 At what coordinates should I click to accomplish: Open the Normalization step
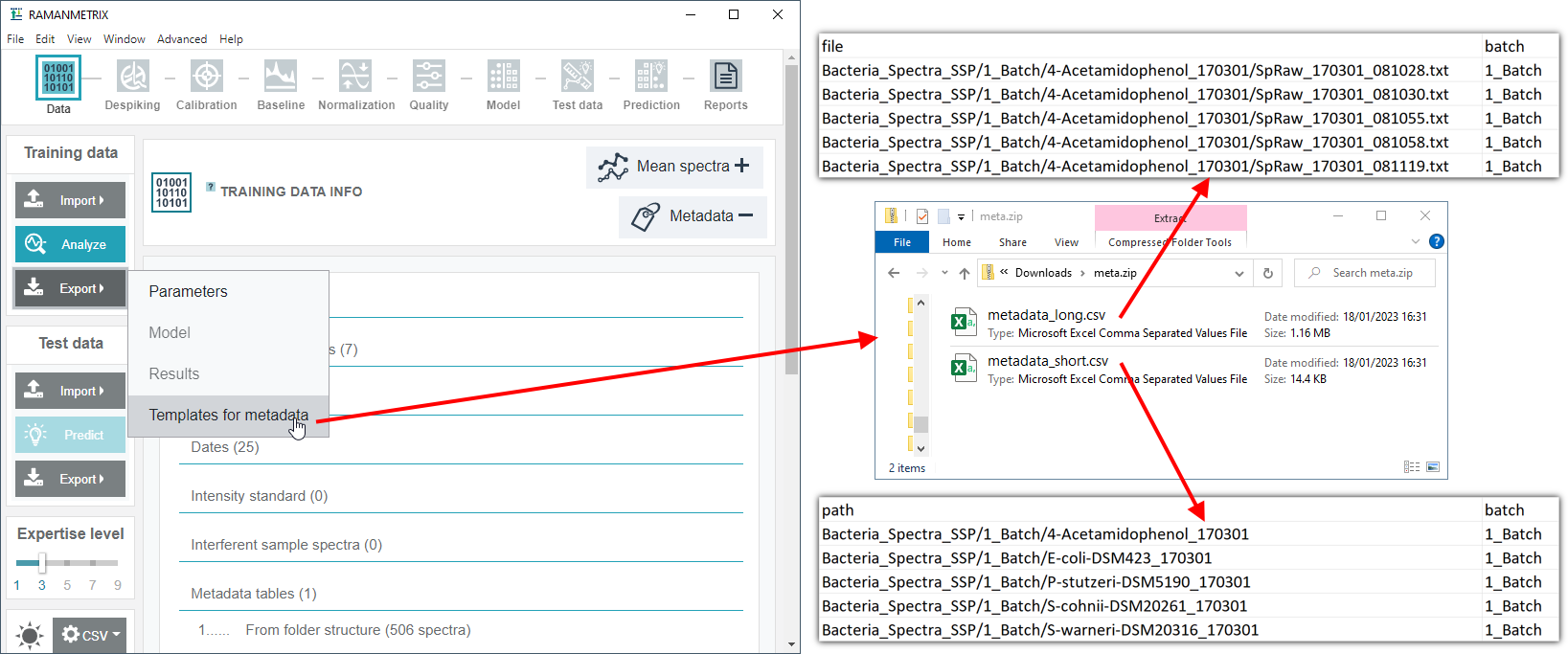(x=355, y=77)
